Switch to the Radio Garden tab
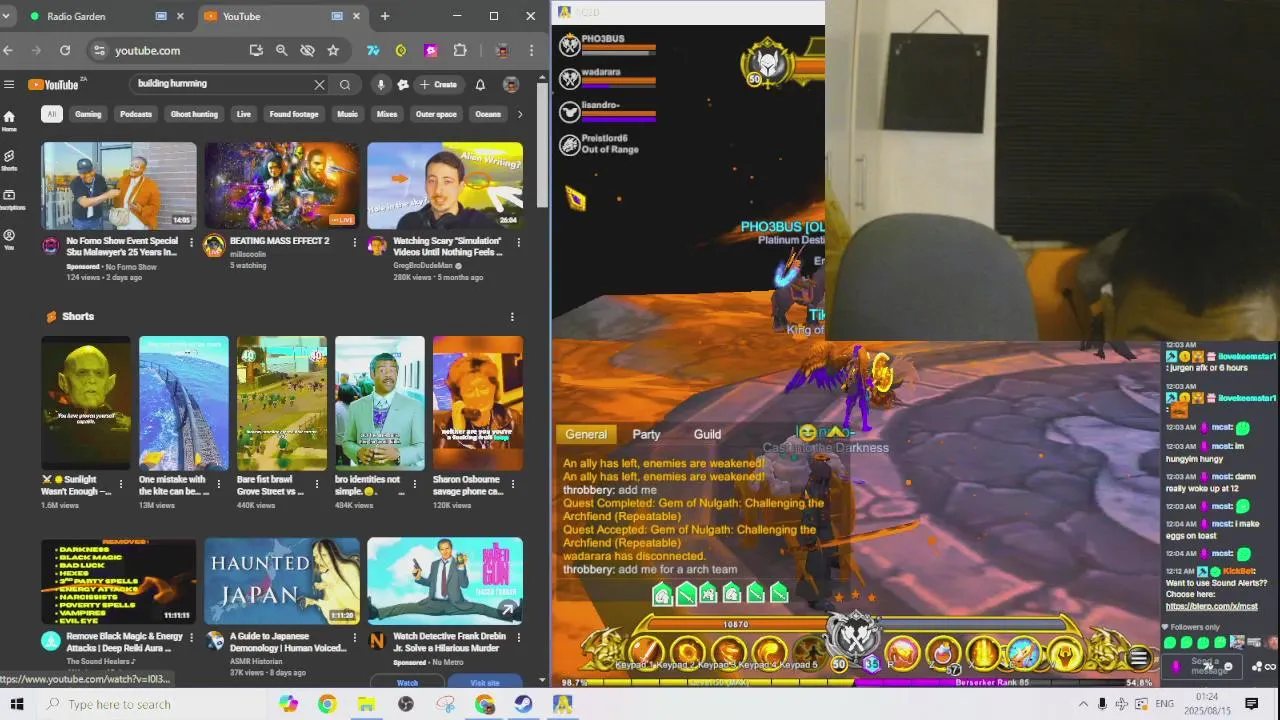This screenshot has height=720, width=1280. [108, 16]
